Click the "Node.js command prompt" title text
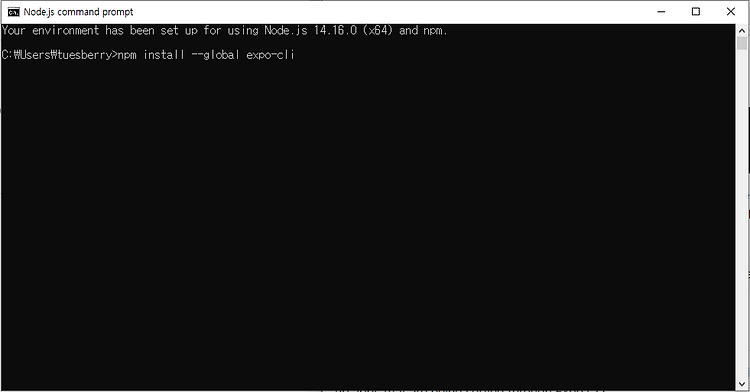 coord(78,12)
